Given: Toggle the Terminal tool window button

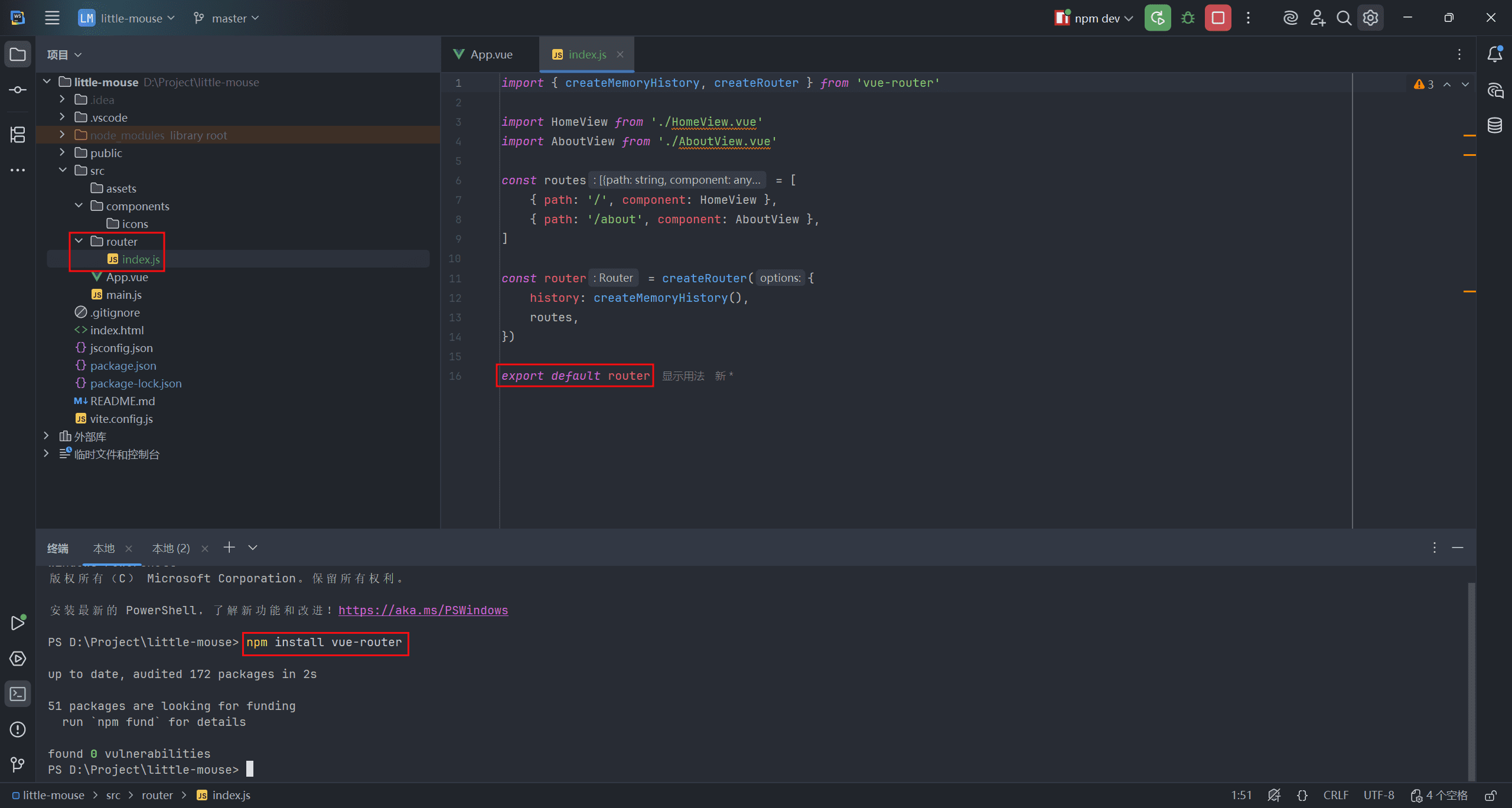Looking at the screenshot, I should pyautogui.click(x=18, y=694).
